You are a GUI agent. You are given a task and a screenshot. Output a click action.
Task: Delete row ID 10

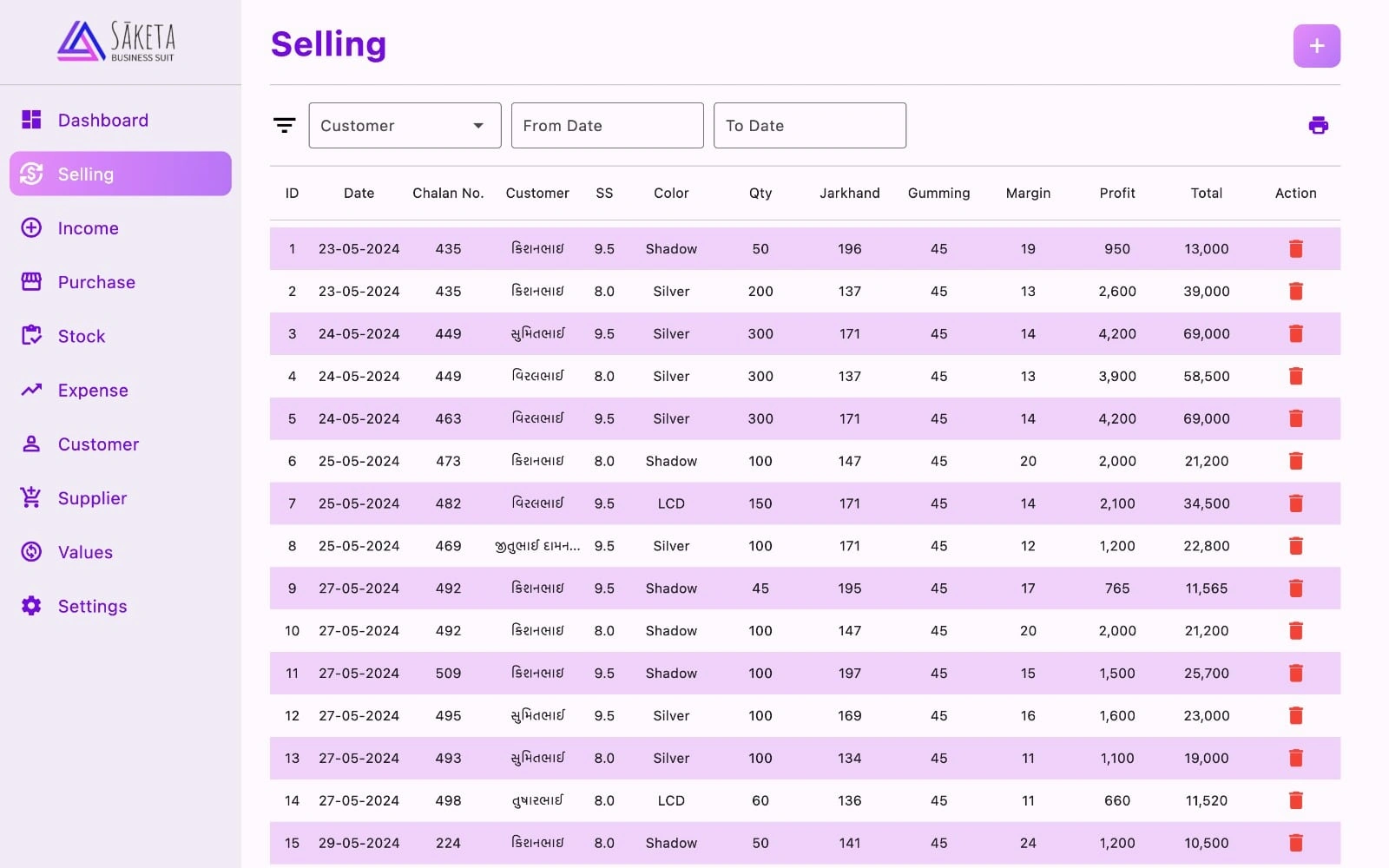point(1295,631)
